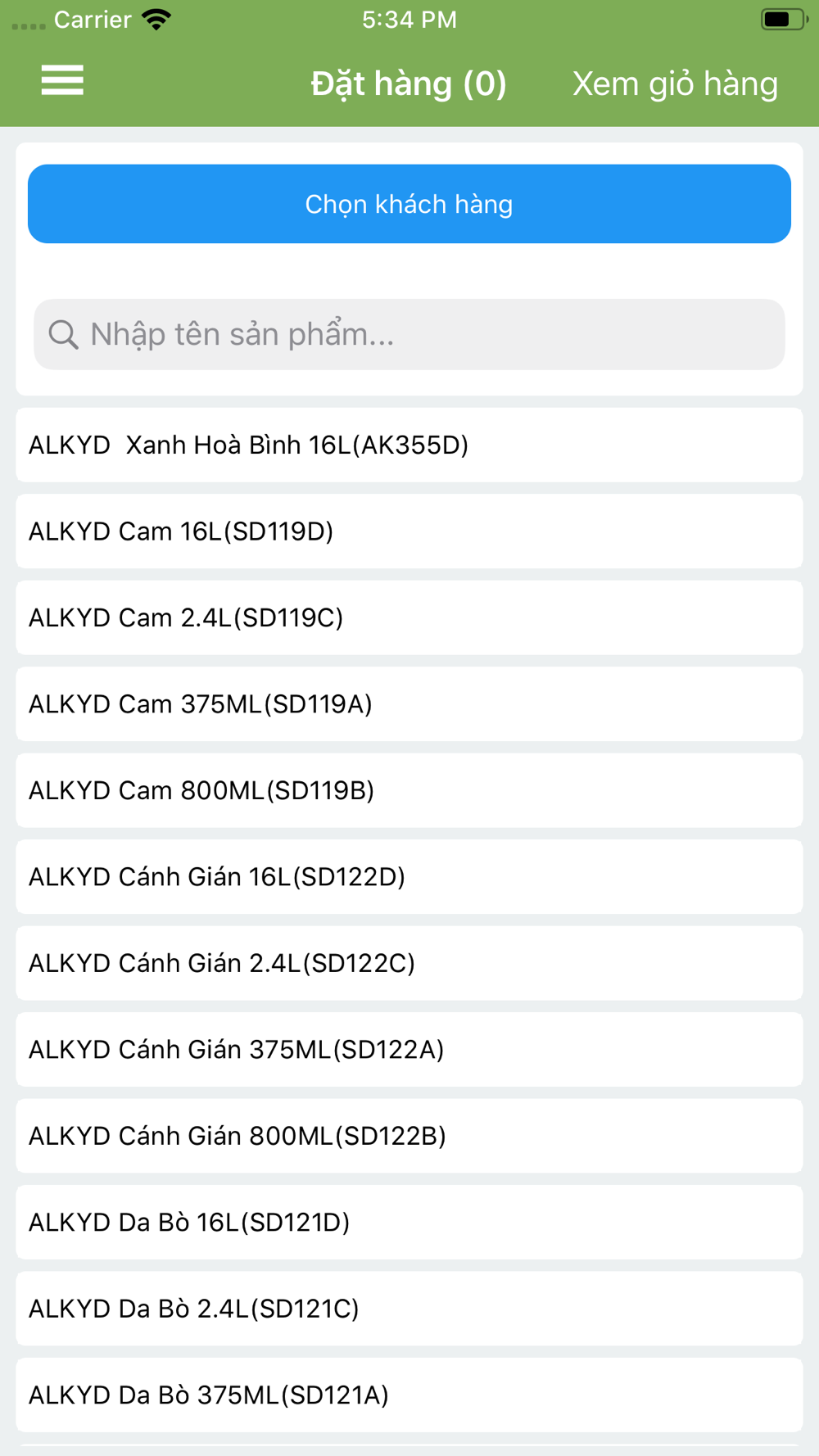The width and height of the screenshot is (819, 1456).
Task: Pick ALKYD Da Bò 16L(SD121D)
Action: point(409,1223)
